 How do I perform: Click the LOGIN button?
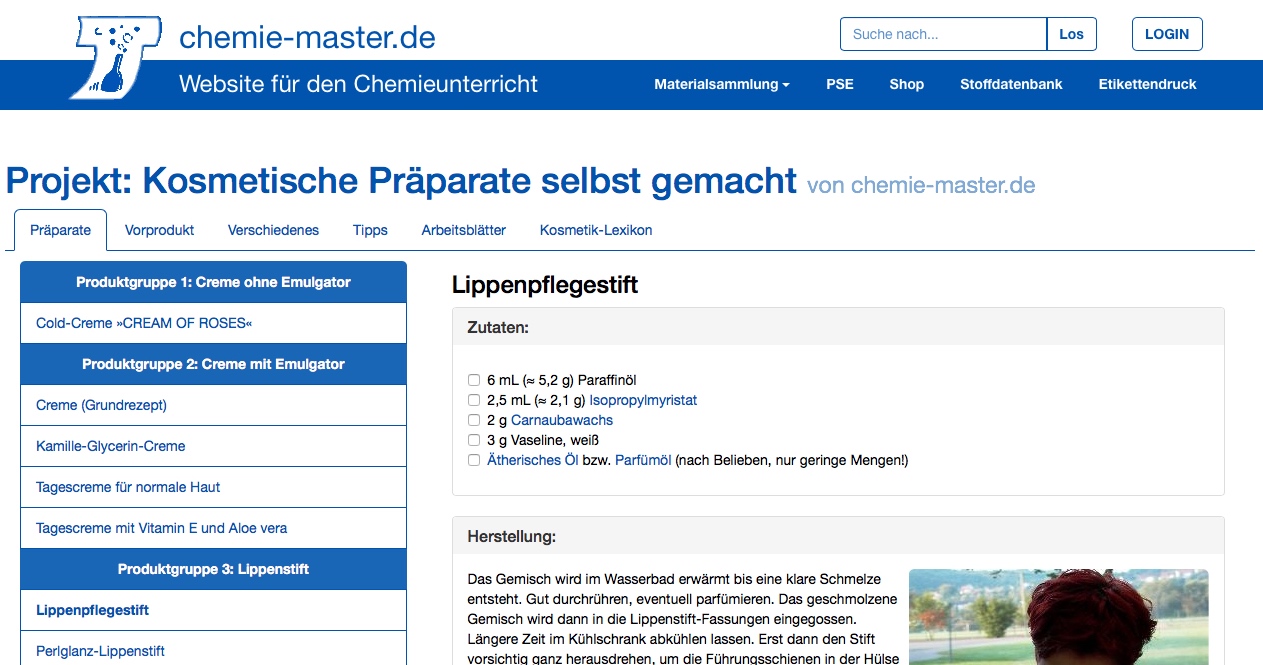[x=1167, y=34]
